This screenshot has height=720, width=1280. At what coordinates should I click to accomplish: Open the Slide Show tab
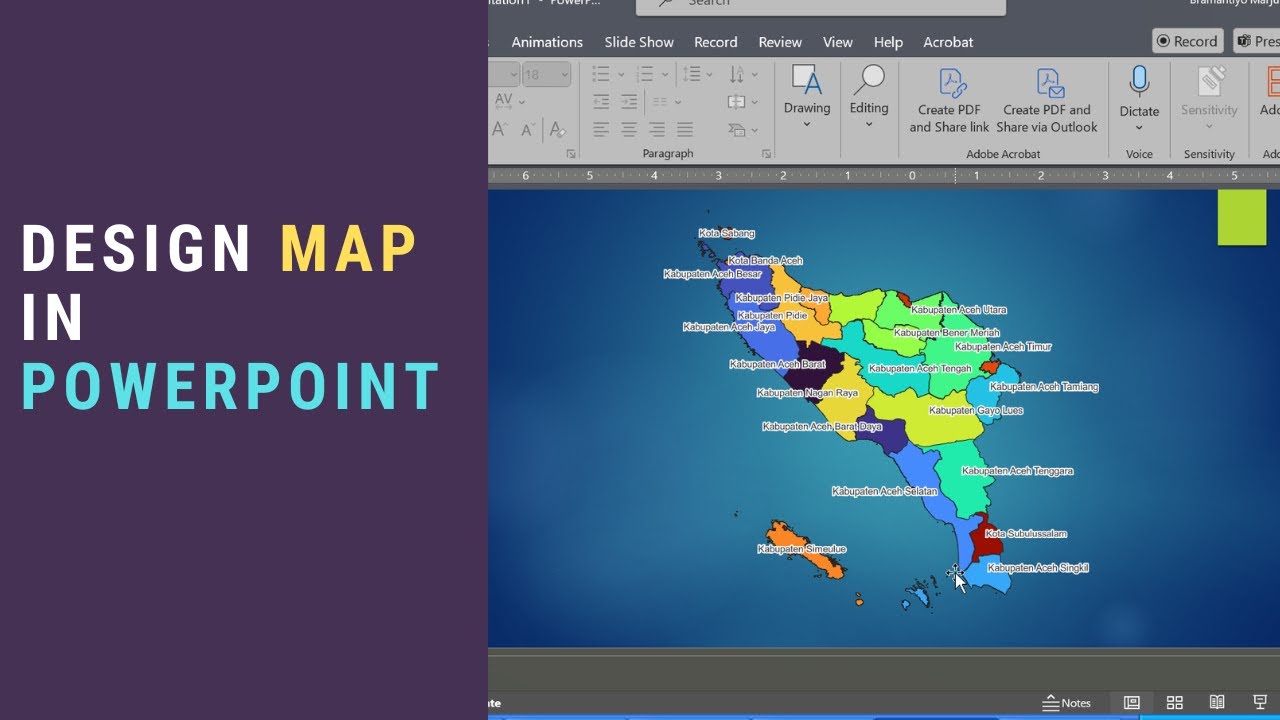[x=639, y=42]
